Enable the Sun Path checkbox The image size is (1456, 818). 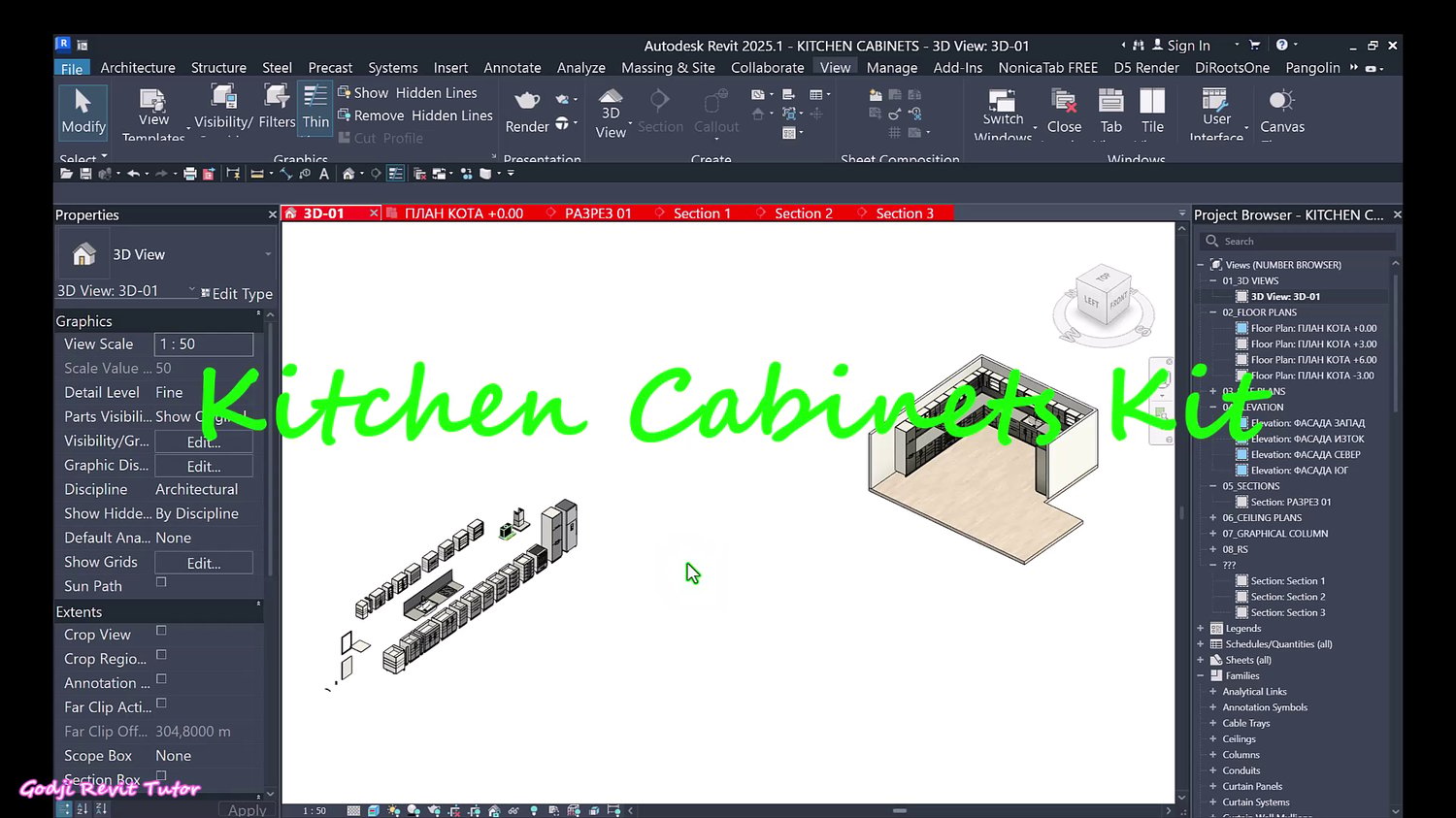(161, 582)
